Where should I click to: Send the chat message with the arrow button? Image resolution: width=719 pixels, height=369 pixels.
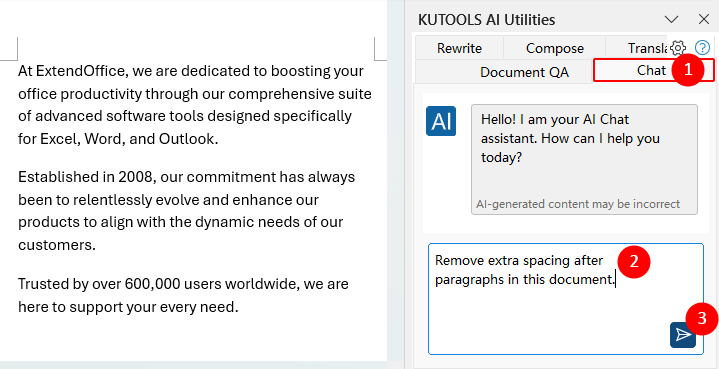(683, 335)
